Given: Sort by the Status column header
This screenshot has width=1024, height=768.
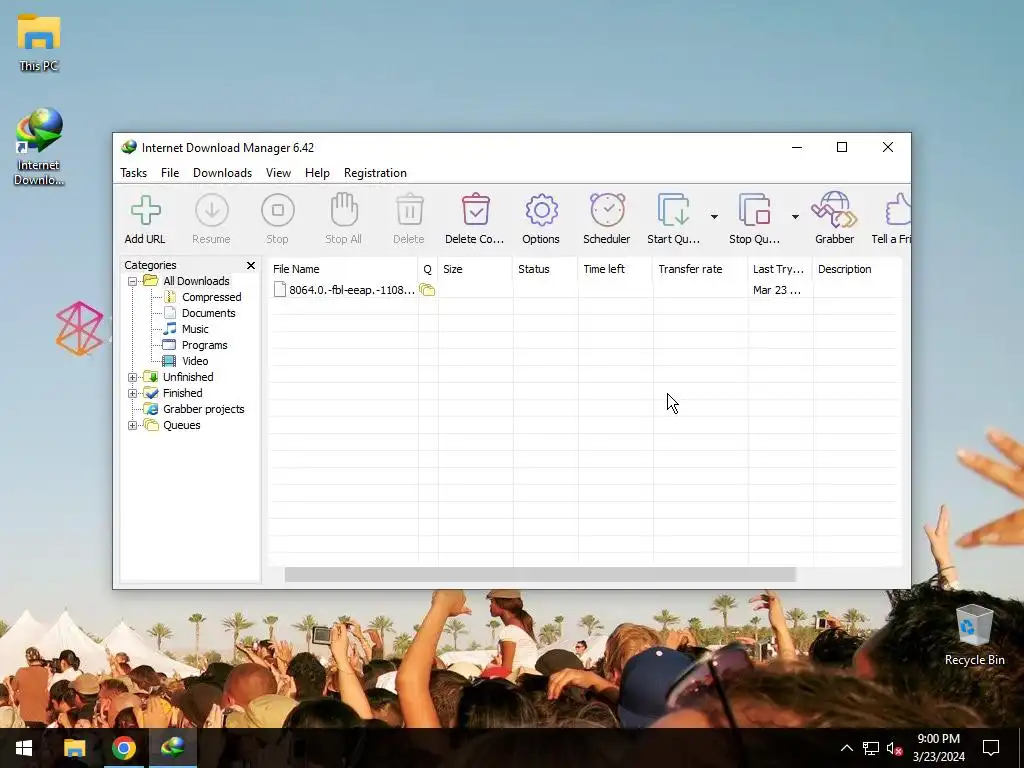Looking at the screenshot, I should click(x=545, y=269).
